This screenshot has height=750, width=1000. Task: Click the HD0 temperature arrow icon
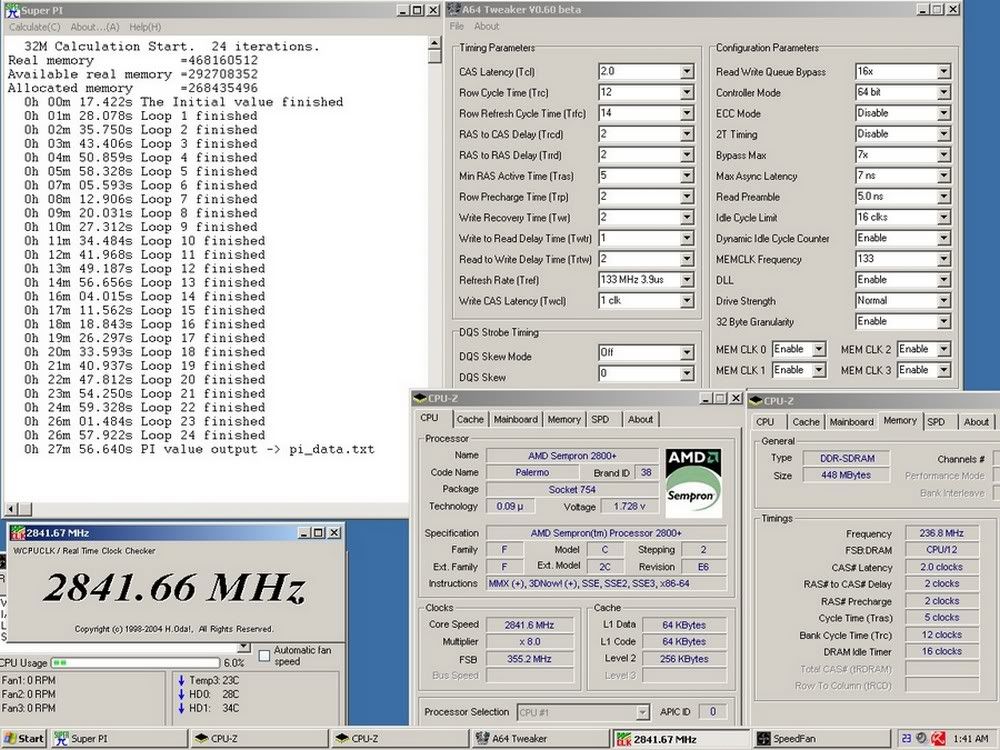tap(181, 695)
